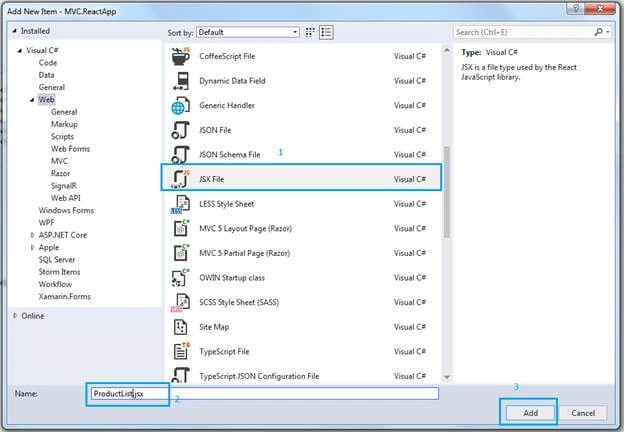The image size is (624, 432).
Task: Select the SignalR category
Action: [x=64, y=186]
